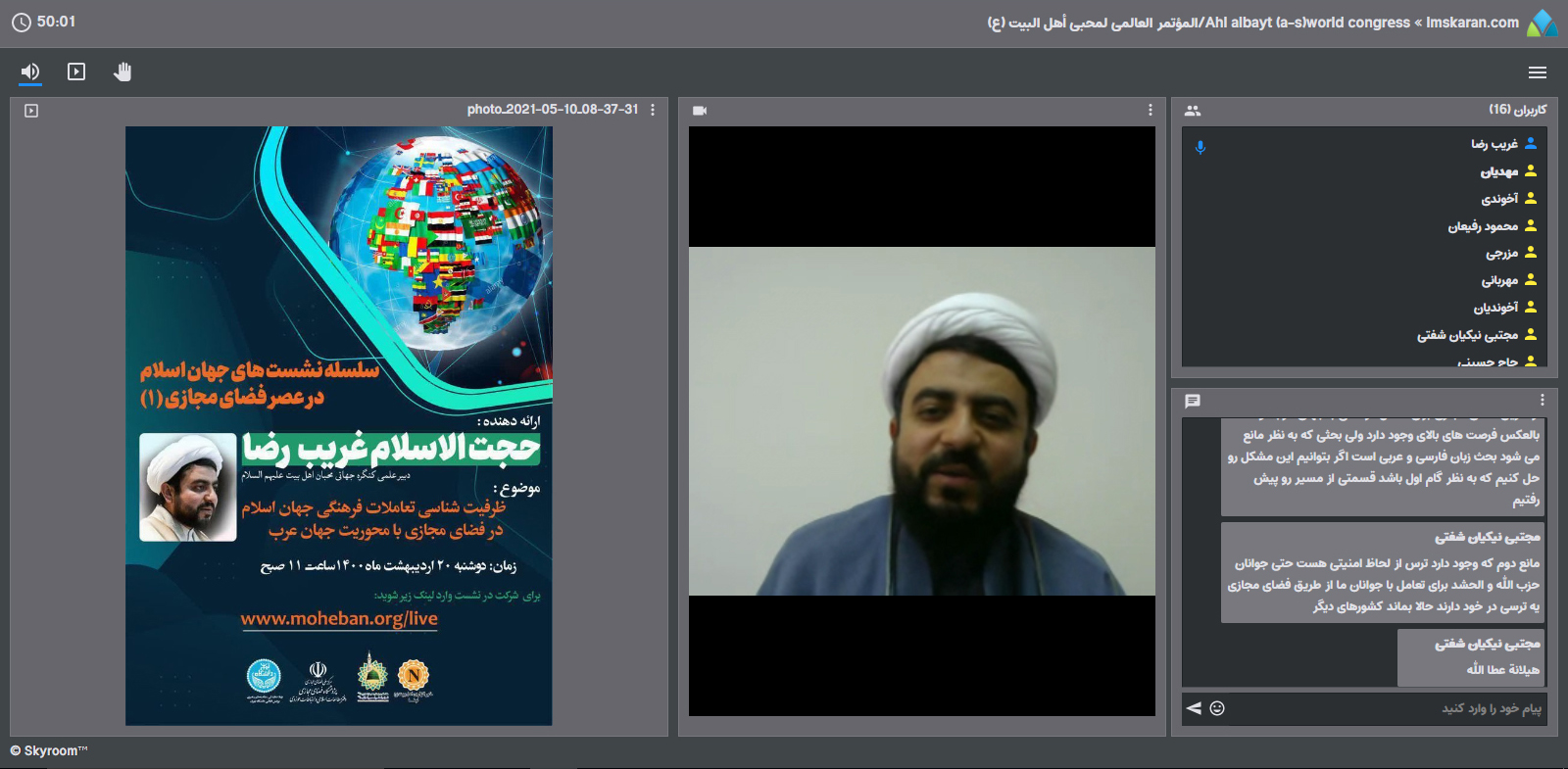
Task: Select user غریب رضا in the list
Action: [1494, 144]
